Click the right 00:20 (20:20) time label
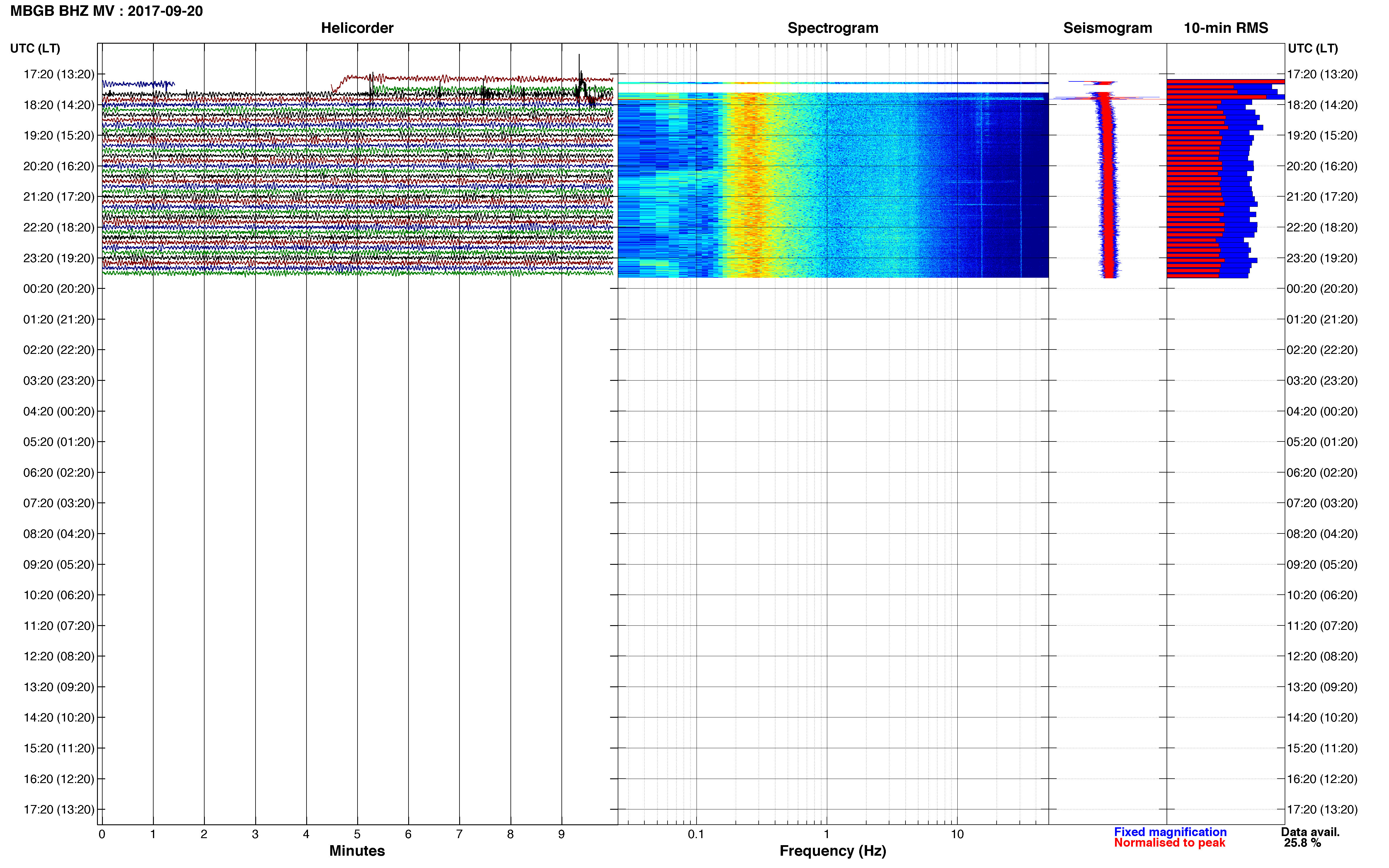1389x868 pixels. coord(1322,288)
